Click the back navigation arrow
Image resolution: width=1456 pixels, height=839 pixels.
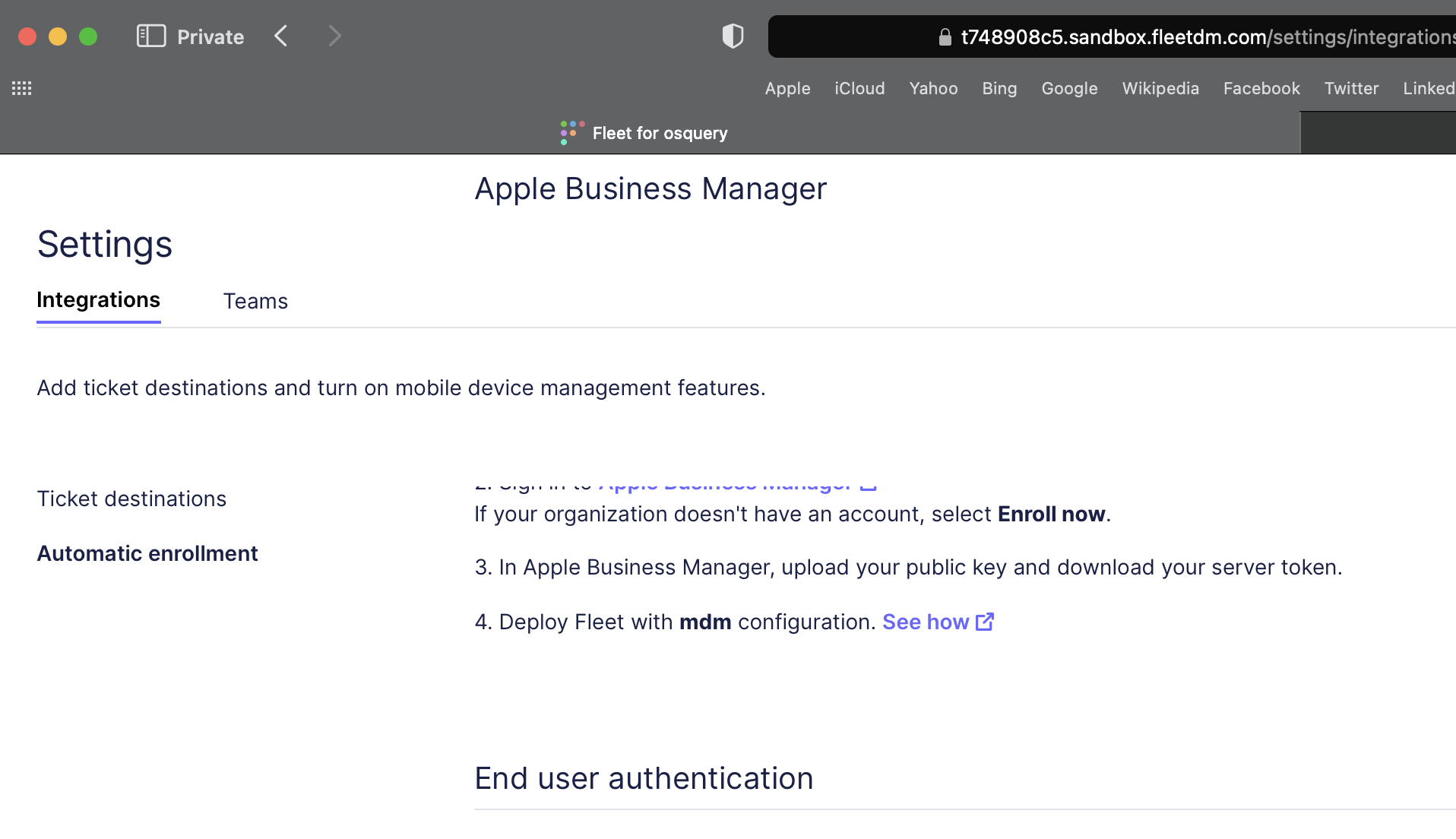click(x=281, y=36)
